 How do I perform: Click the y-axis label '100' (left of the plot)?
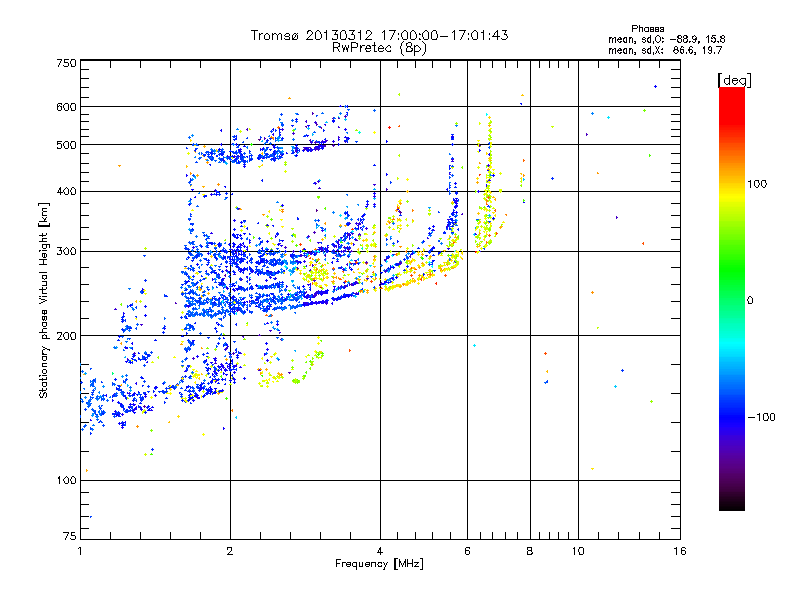pyautogui.click(x=67, y=481)
